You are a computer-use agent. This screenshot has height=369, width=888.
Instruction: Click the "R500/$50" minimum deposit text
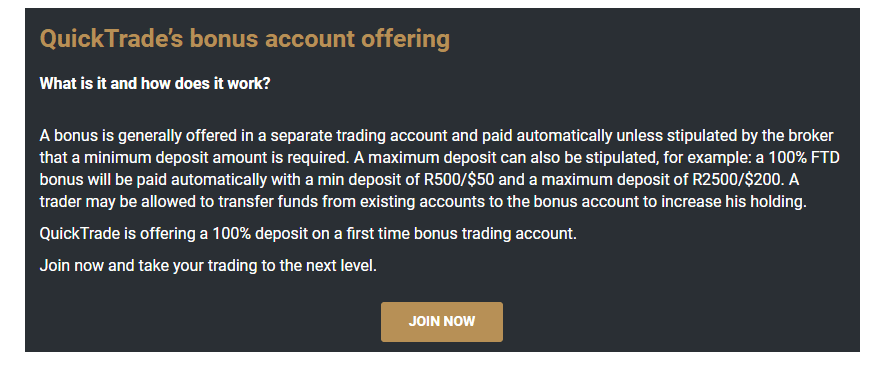point(458,180)
